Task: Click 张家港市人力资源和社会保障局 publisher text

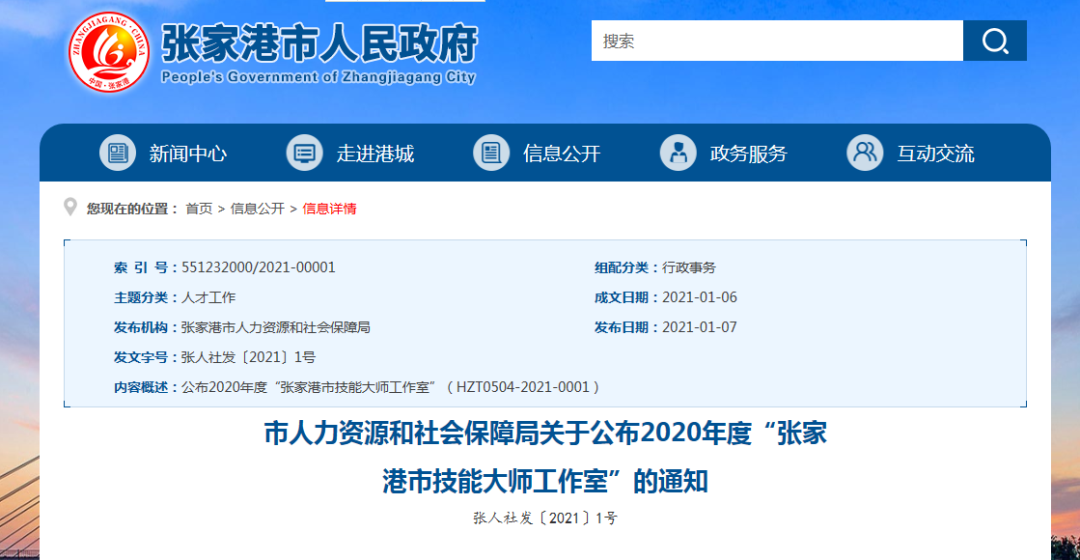Action: pyautogui.click(x=276, y=327)
